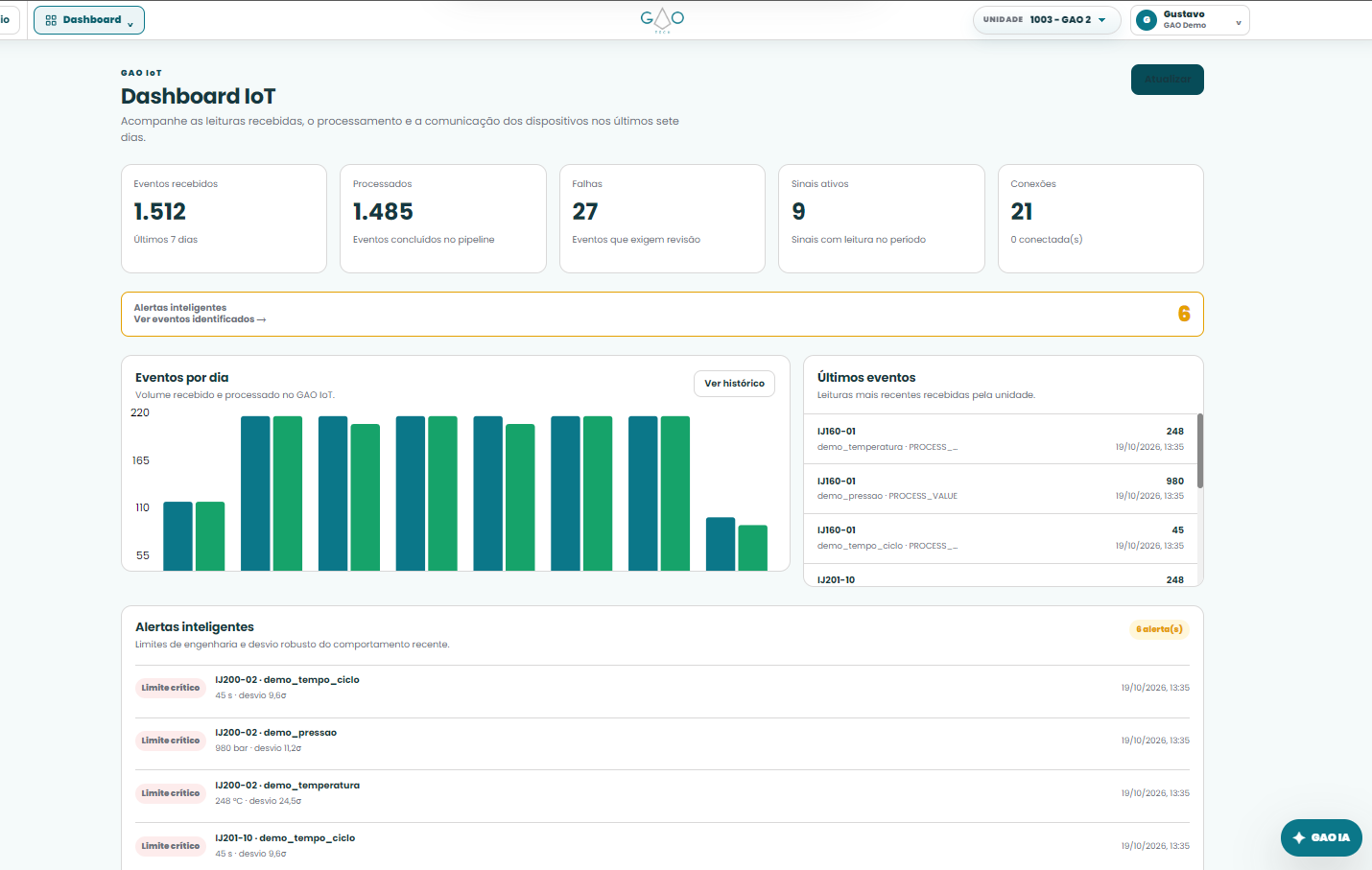The image size is (1372, 870).
Task: Click Limite crítico tag on IJ200-02 demo_temperatura
Action: coord(171,793)
